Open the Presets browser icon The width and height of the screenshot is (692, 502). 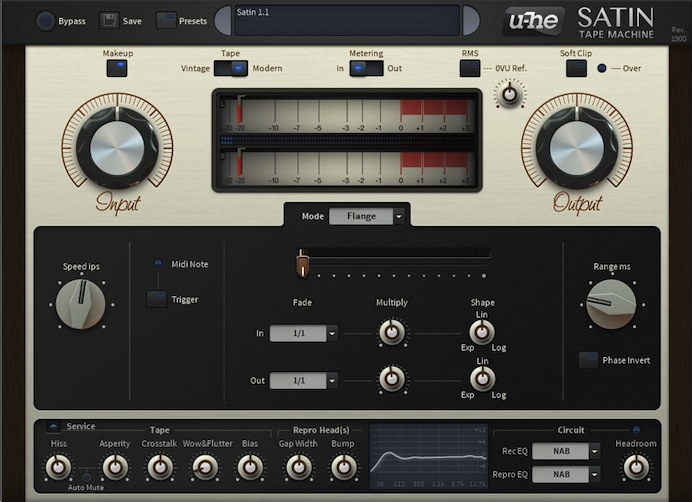[x=166, y=20]
